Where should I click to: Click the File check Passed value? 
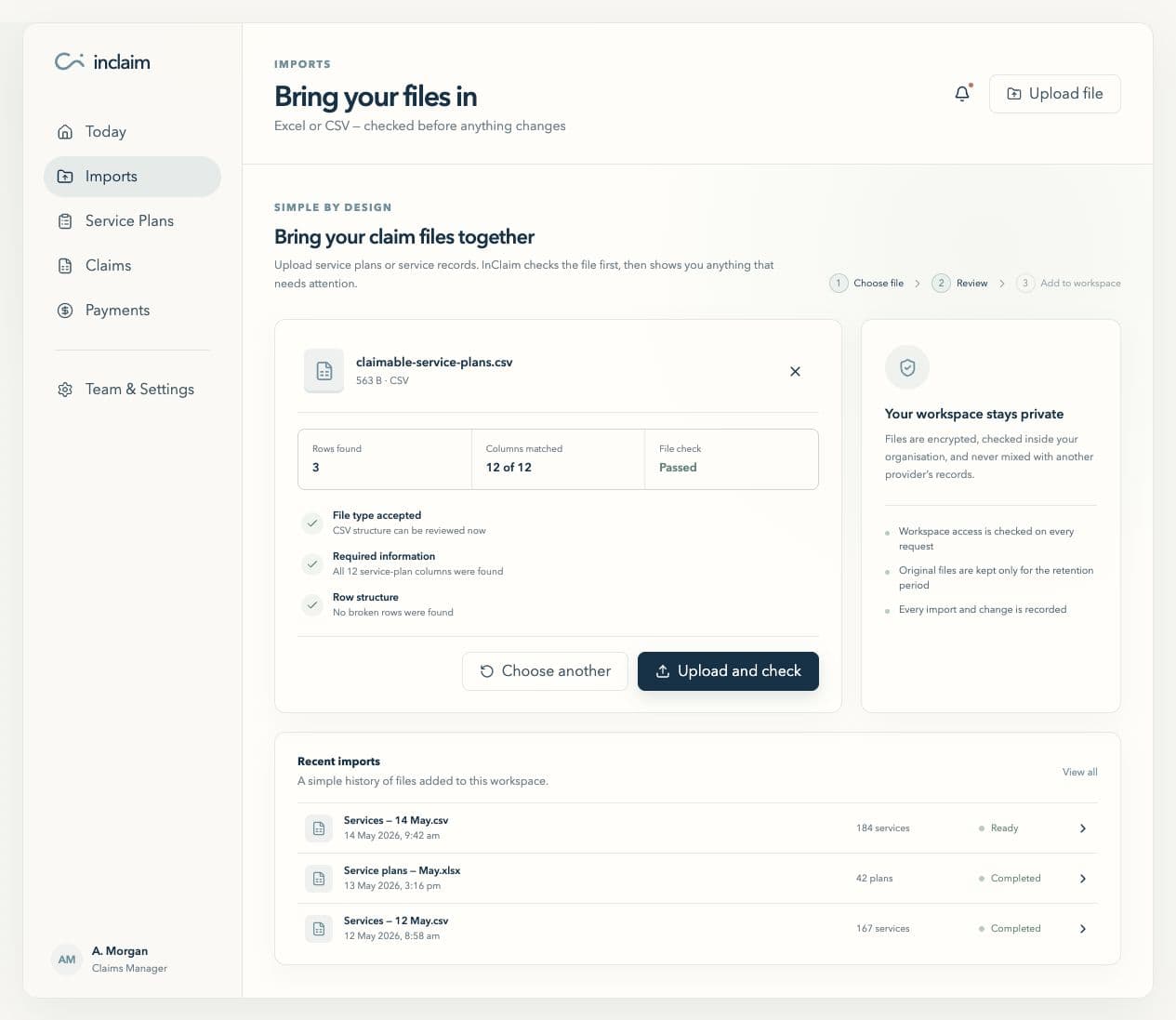click(678, 468)
